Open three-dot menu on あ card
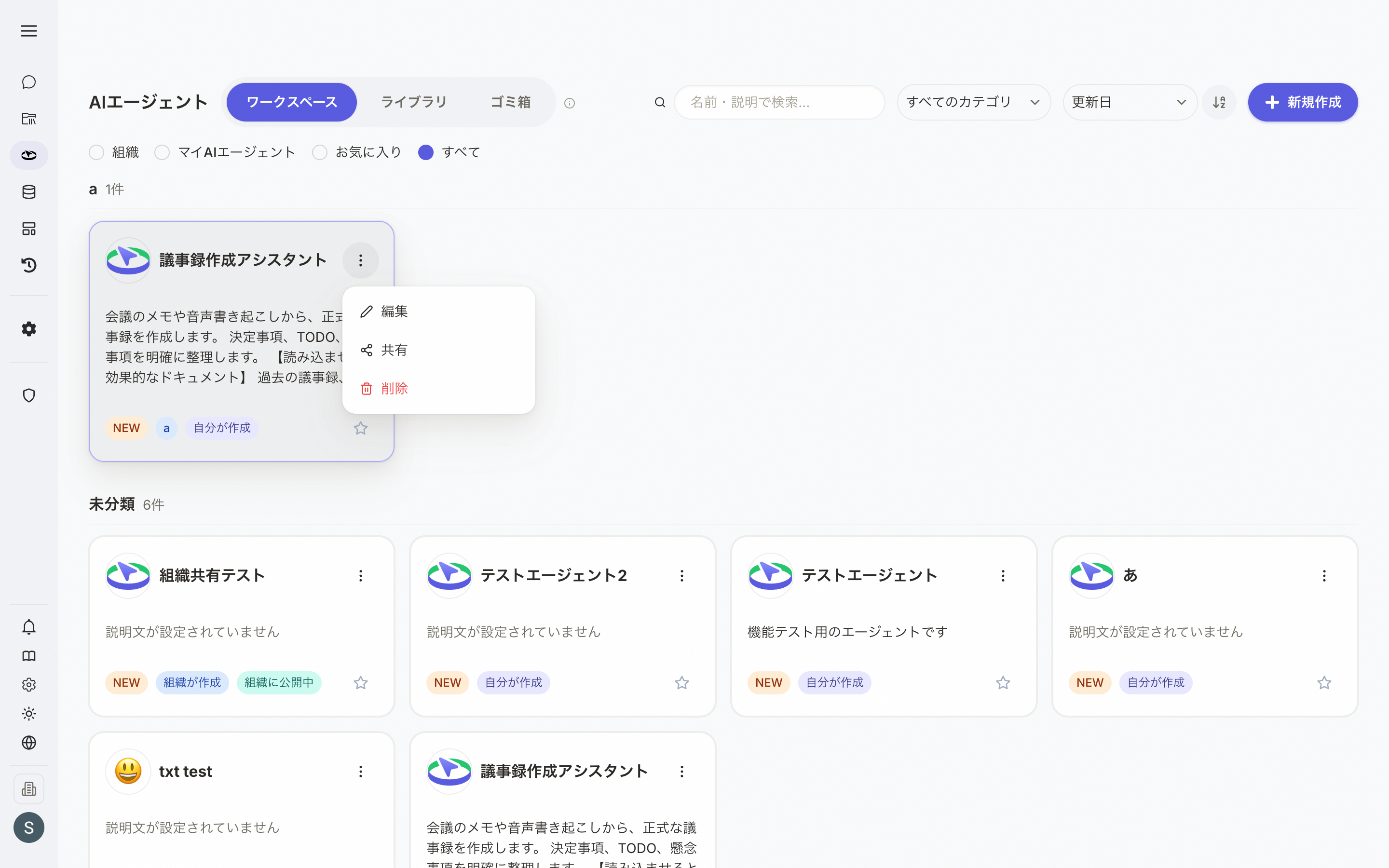The width and height of the screenshot is (1389, 868). tap(1324, 576)
